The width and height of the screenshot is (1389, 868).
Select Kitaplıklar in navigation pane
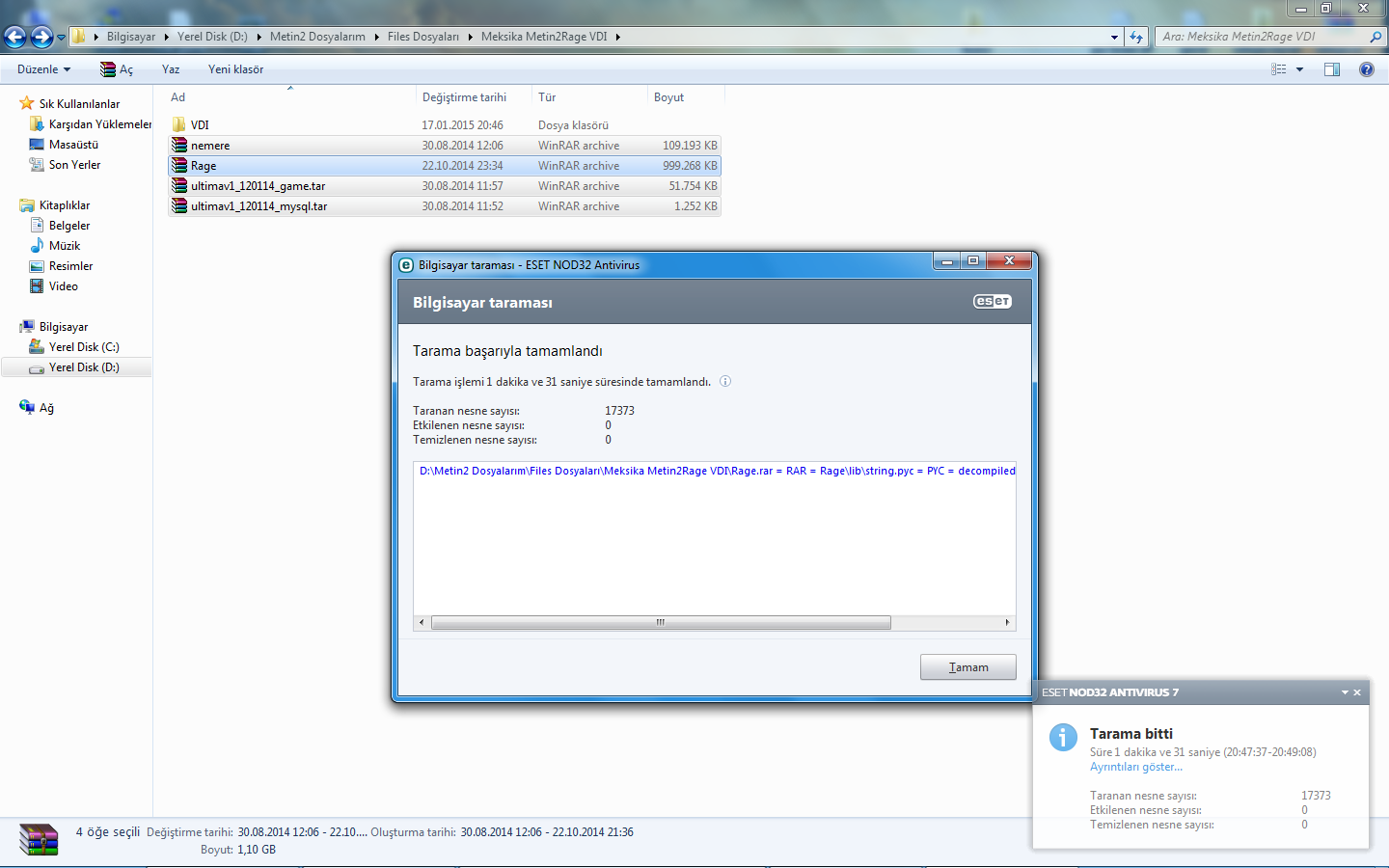pos(65,205)
